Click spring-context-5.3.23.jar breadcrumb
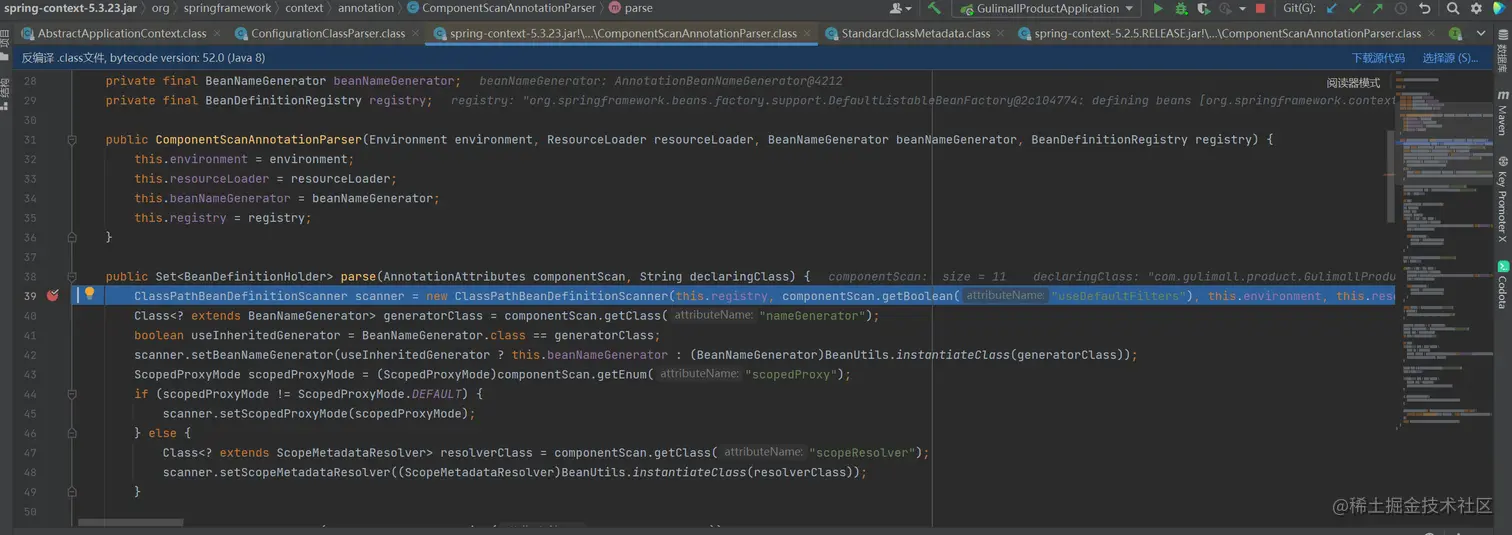Image resolution: width=1512 pixels, height=535 pixels. [x=70, y=8]
